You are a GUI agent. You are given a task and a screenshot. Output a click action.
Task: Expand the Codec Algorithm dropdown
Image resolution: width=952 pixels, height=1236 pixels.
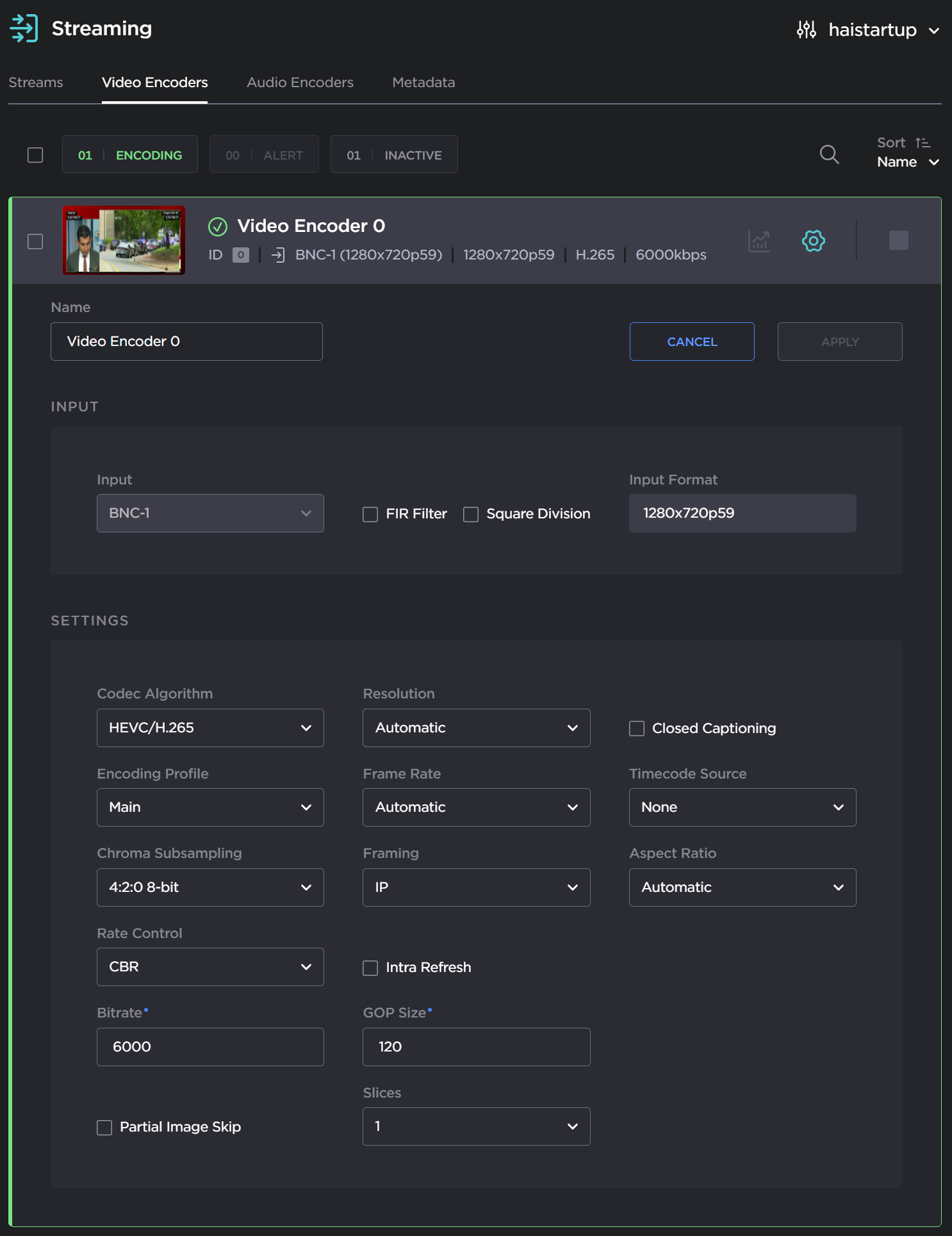(x=210, y=728)
